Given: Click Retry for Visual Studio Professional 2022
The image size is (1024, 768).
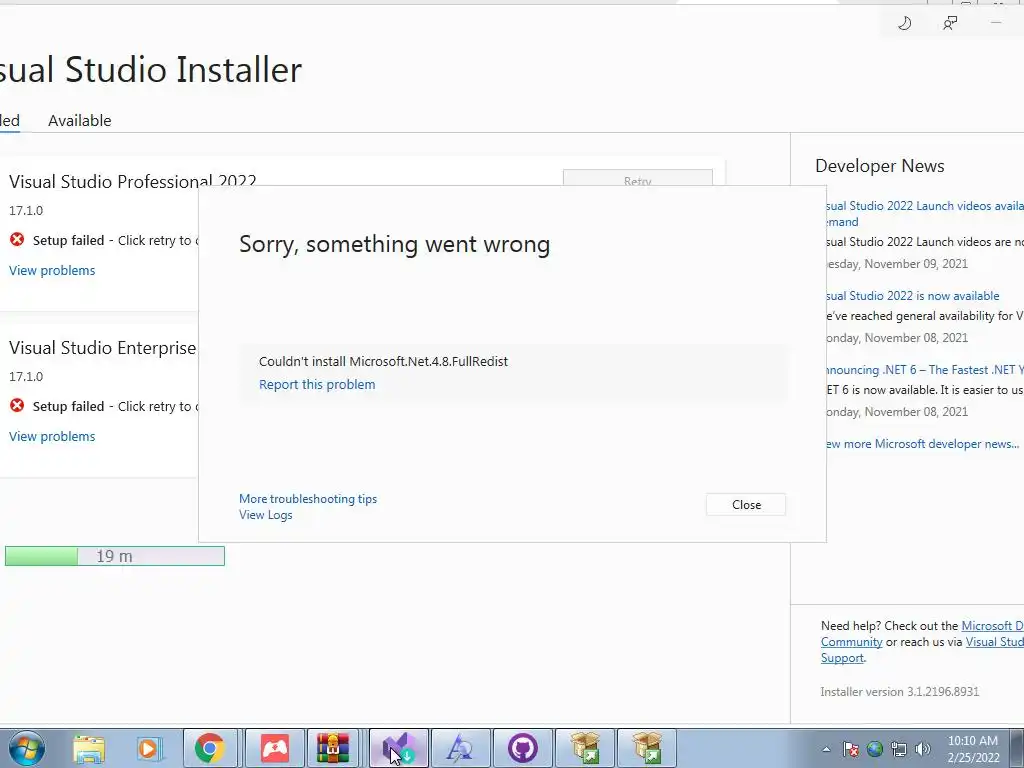Looking at the screenshot, I should 637,178.
